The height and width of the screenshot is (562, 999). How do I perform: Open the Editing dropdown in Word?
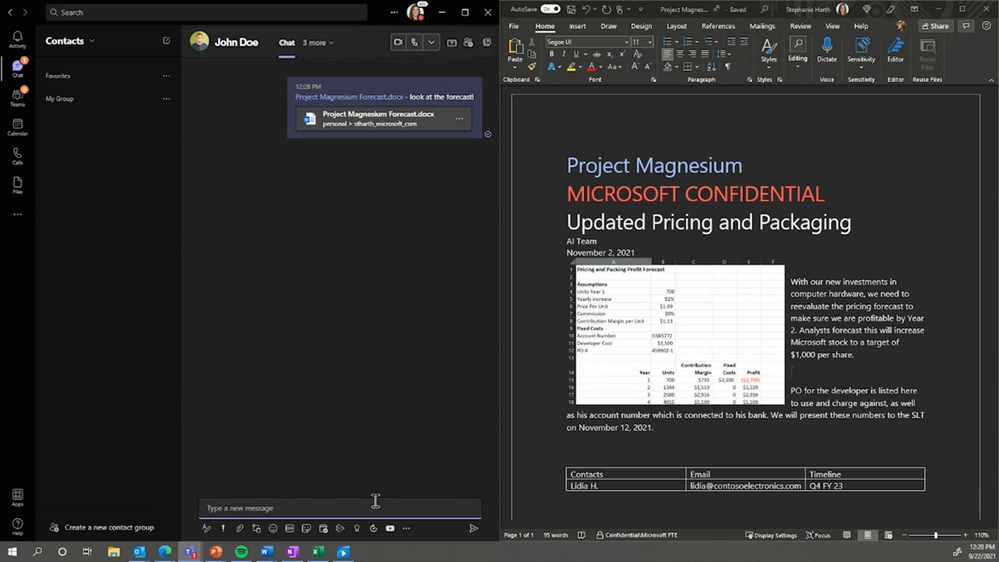[797, 51]
